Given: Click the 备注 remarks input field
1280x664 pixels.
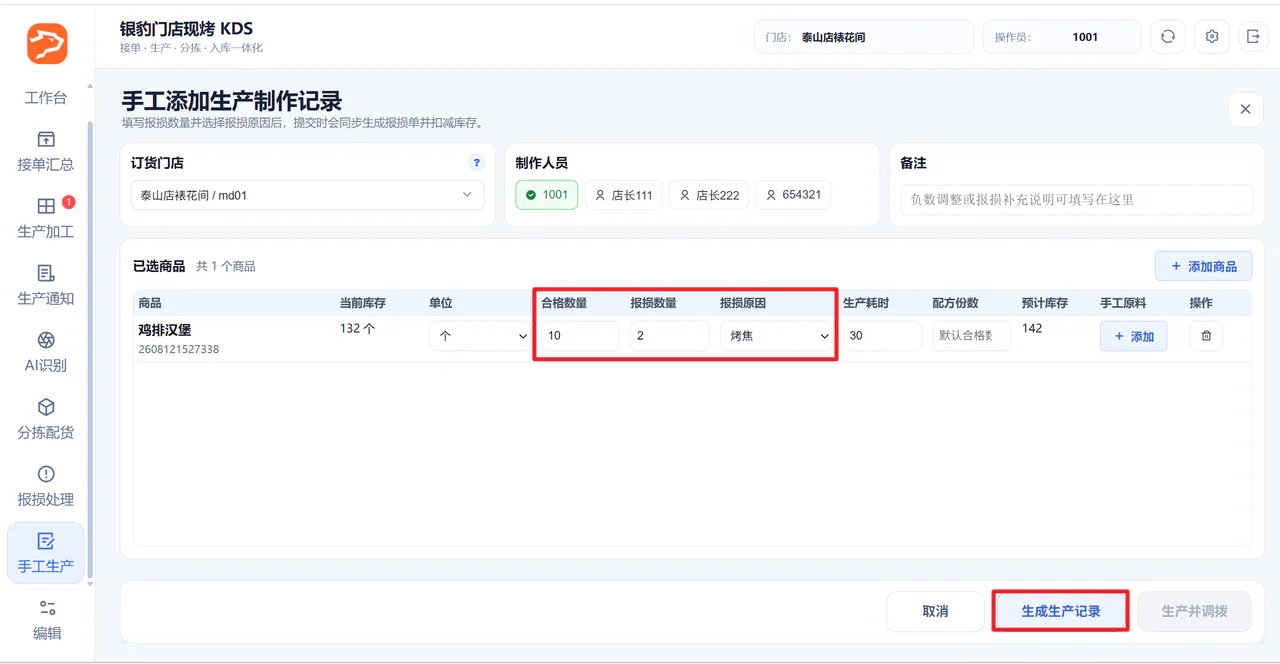Looking at the screenshot, I should pos(1076,199).
